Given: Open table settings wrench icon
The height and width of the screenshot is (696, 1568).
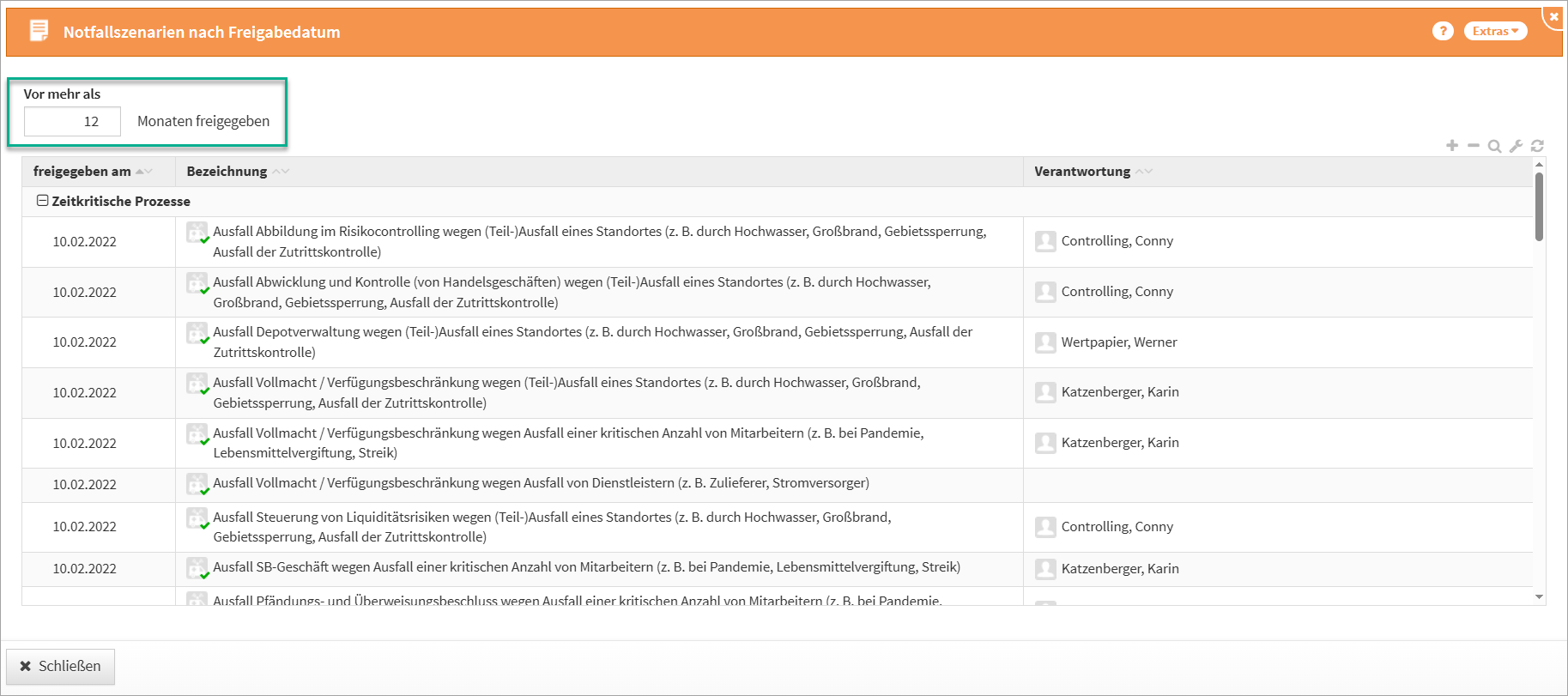Looking at the screenshot, I should pos(1516,146).
